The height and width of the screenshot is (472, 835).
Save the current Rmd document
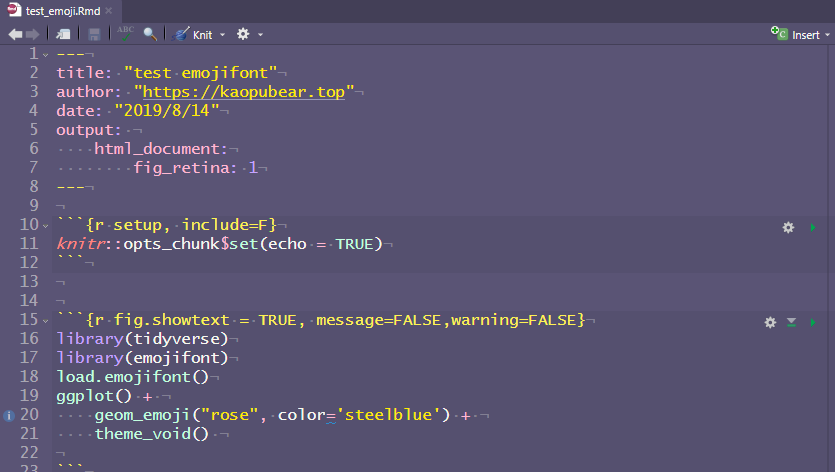point(94,35)
